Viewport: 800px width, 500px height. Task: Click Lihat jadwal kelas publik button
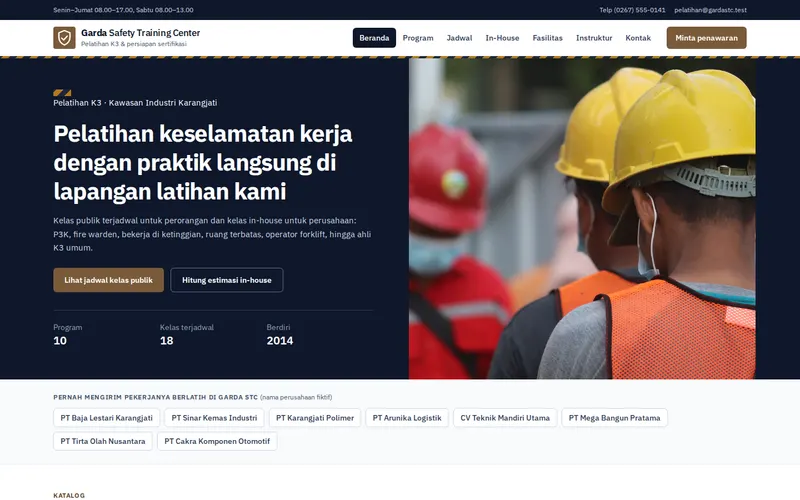108,280
